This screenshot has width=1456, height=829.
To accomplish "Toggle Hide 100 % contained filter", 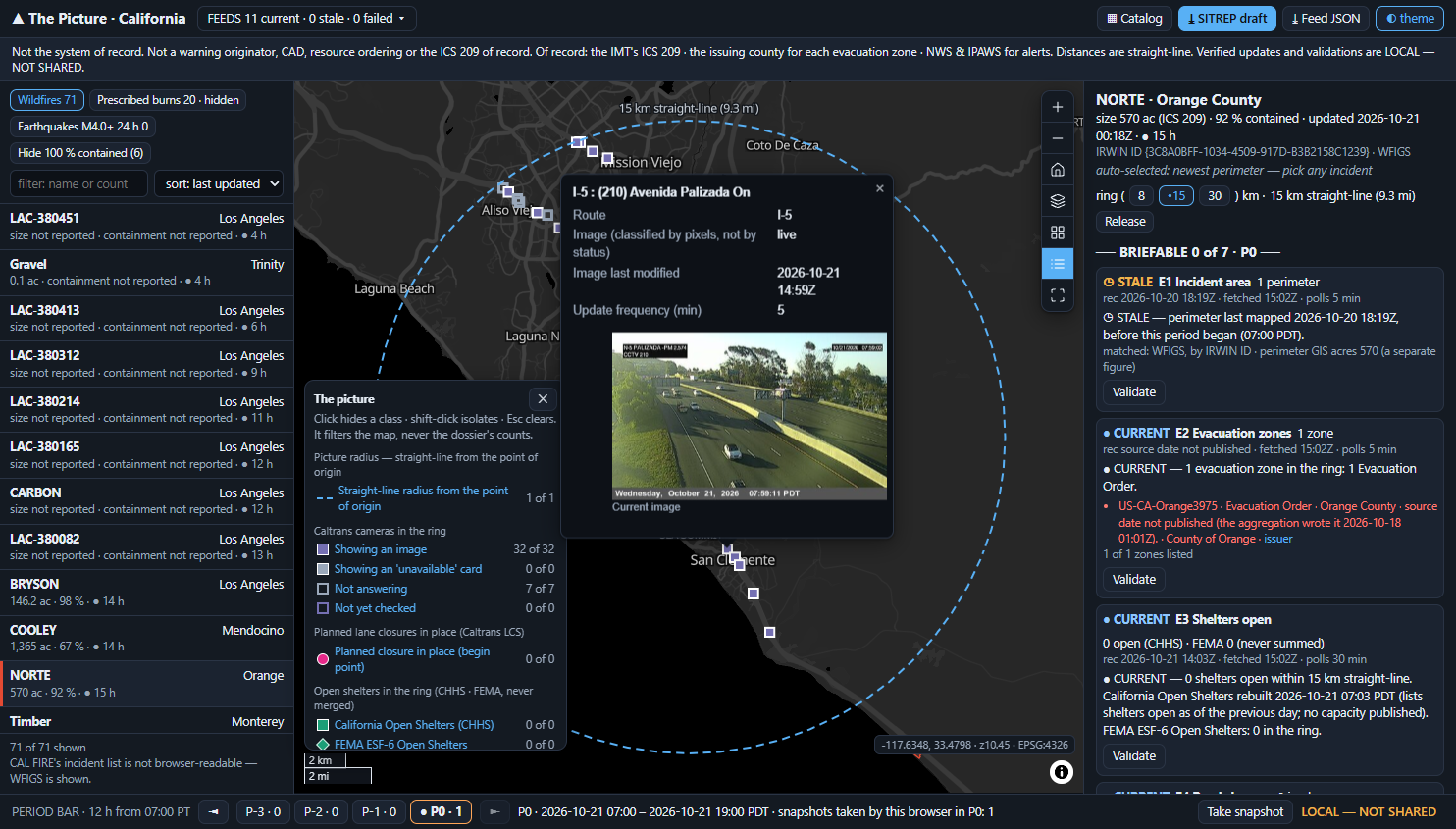I will [80, 153].
